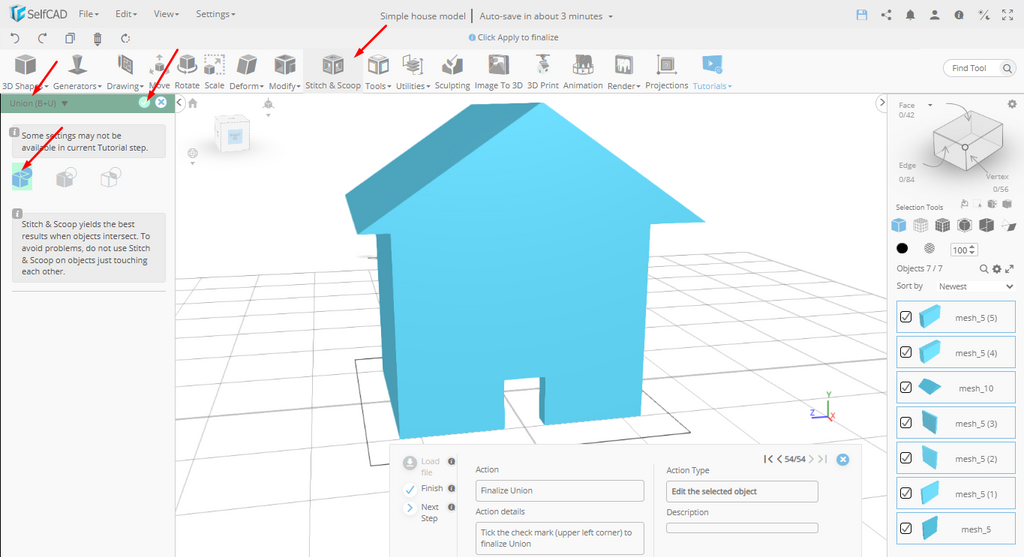Open the Settings menu
This screenshot has height=557, width=1024.
[x=215, y=15]
